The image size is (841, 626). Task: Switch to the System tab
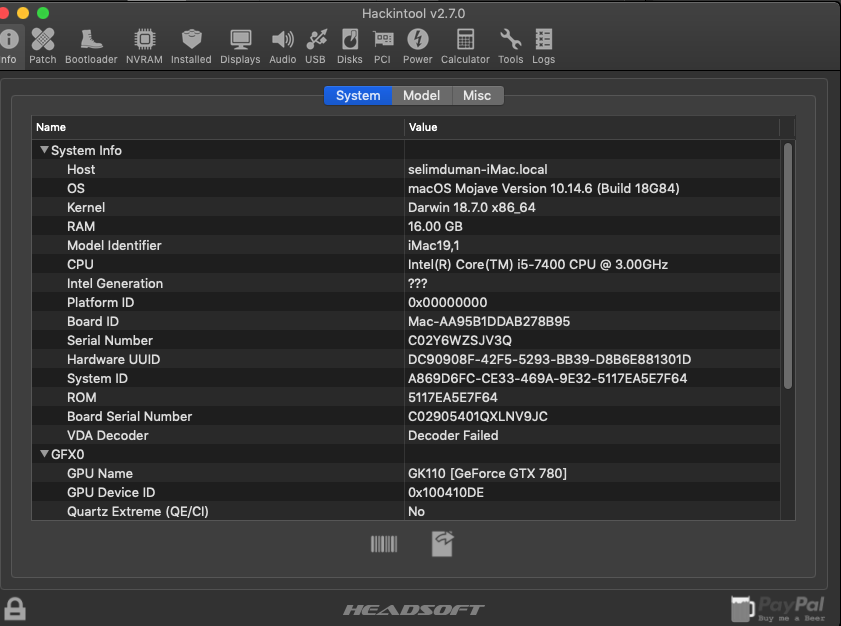(x=358, y=95)
